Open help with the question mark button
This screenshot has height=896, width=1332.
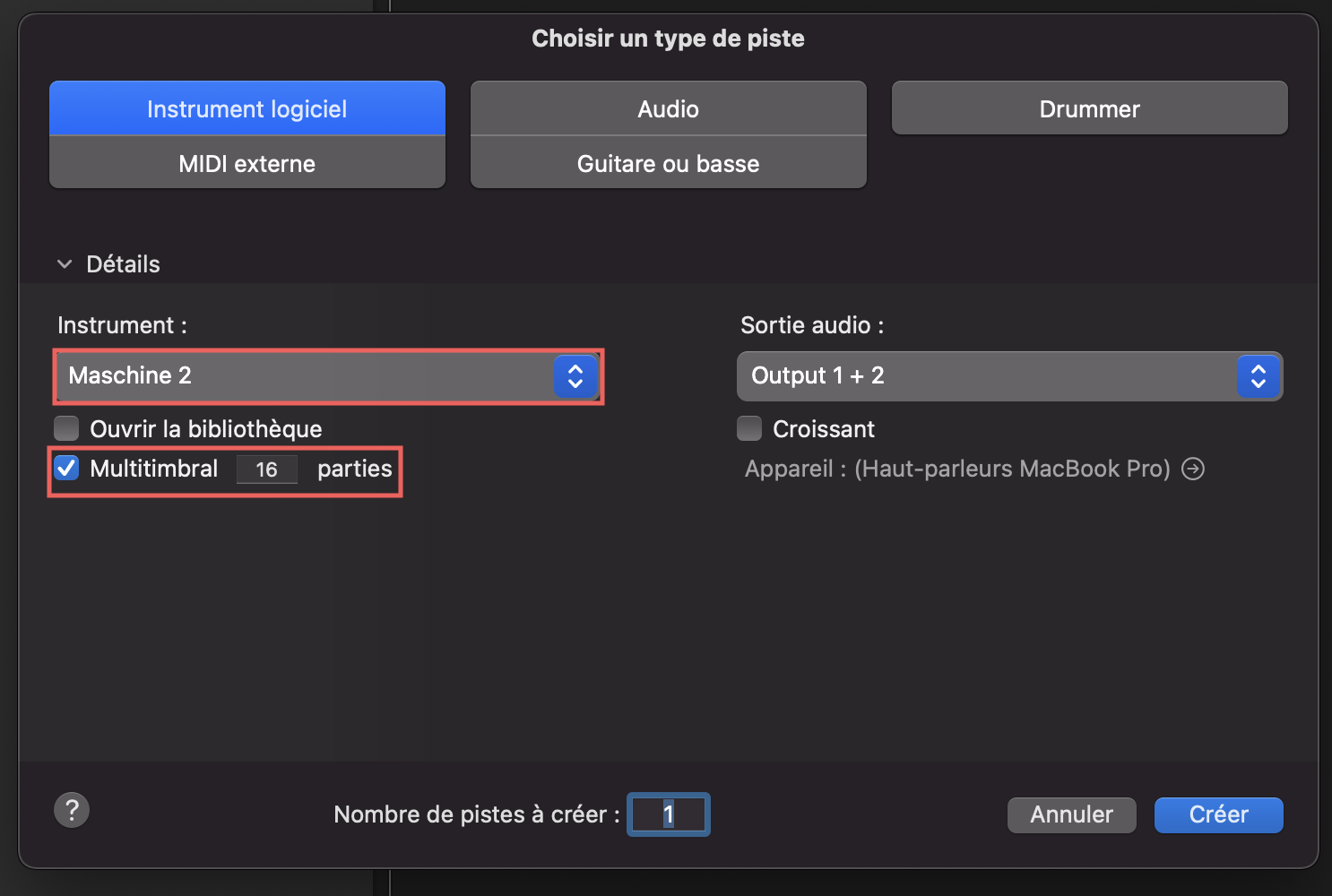coord(72,810)
